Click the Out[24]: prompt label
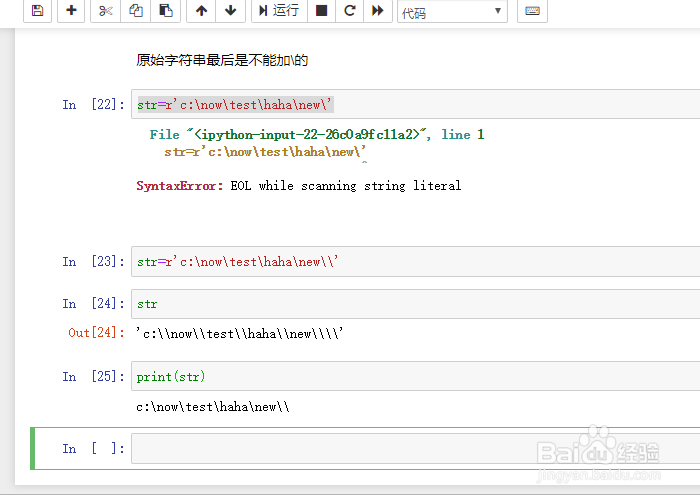This screenshot has height=500, width=700. coord(96,333)
